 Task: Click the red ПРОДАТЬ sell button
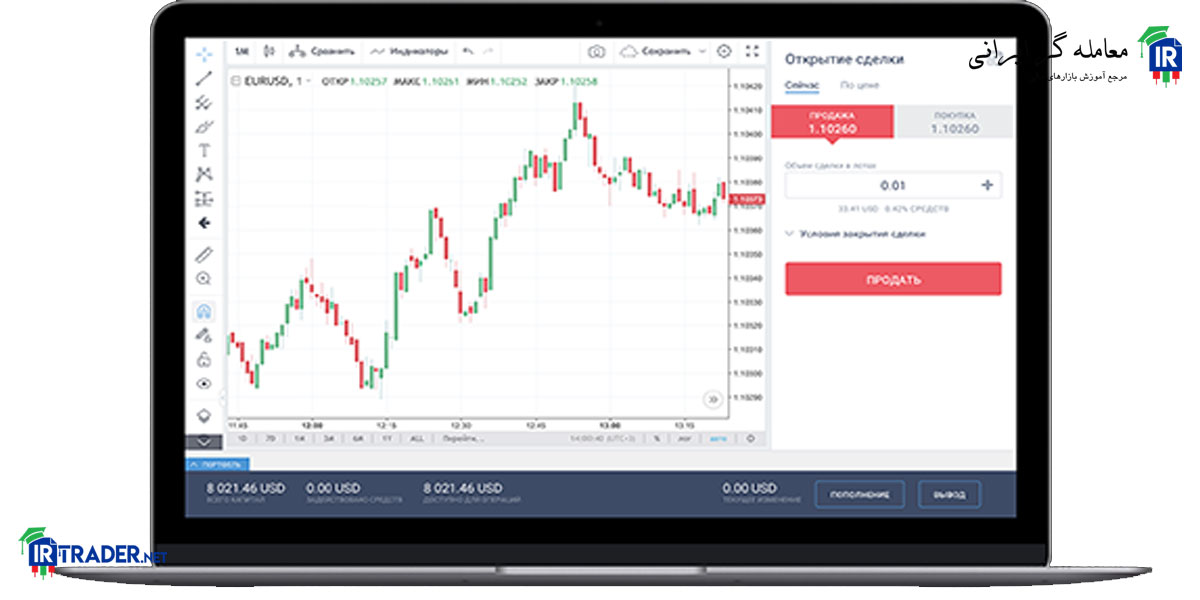click(893, 279)
